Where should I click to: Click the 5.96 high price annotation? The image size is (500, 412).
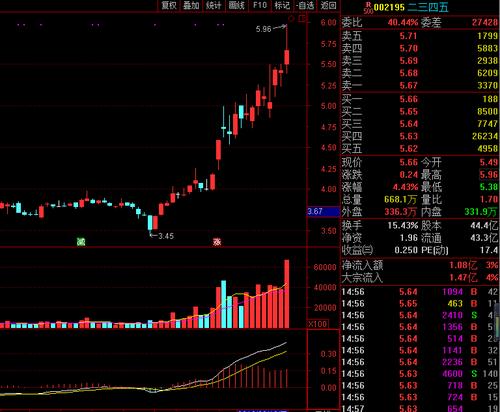tap(264, 29)
